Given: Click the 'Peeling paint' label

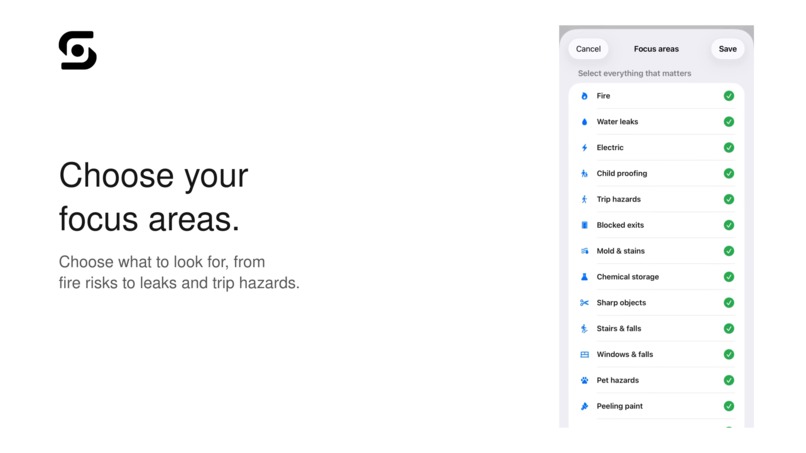Looking at the screenshot, I should 619,406.
